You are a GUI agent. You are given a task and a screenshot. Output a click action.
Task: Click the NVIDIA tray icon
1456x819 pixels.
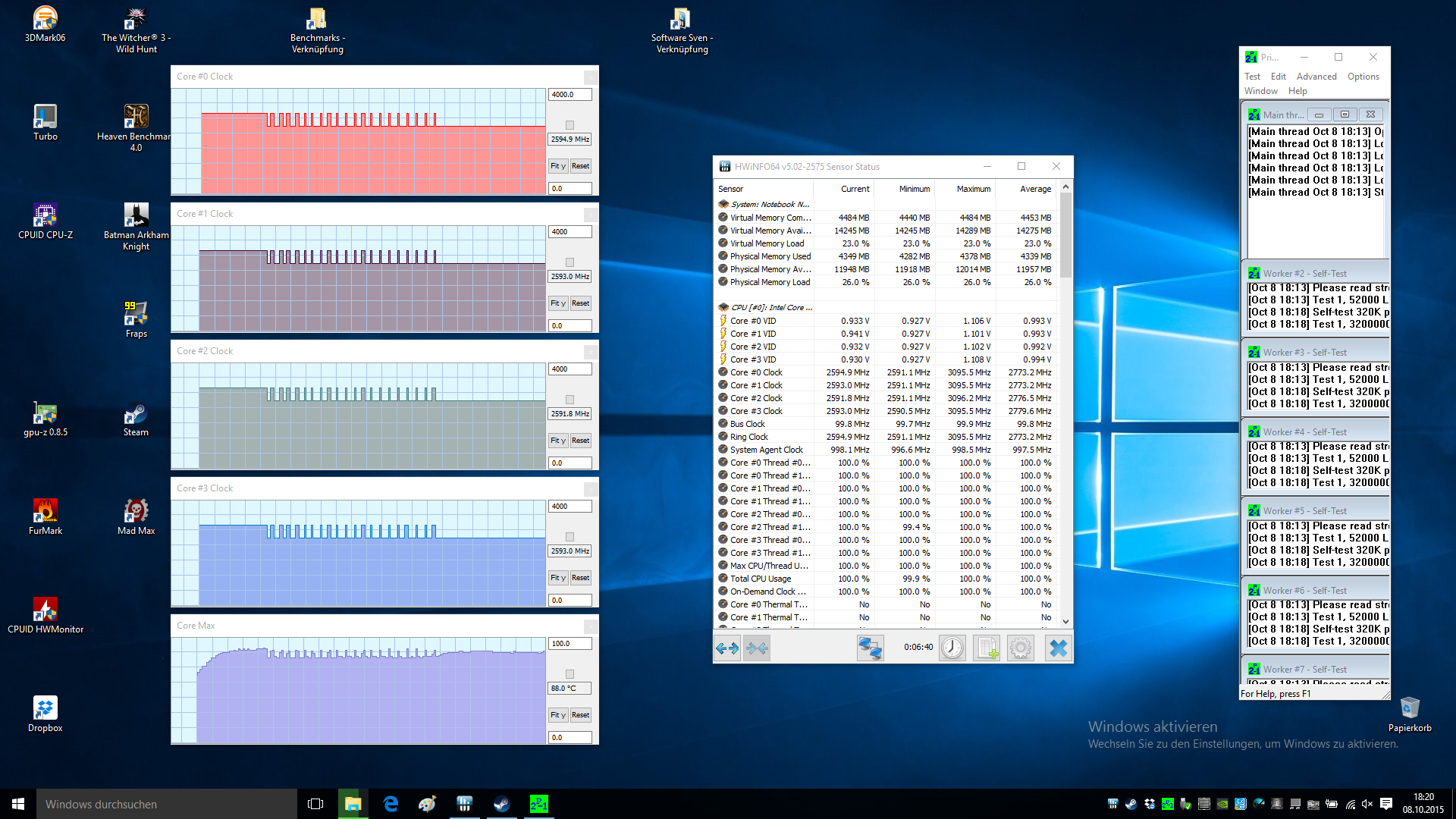tap(1222, 804)
